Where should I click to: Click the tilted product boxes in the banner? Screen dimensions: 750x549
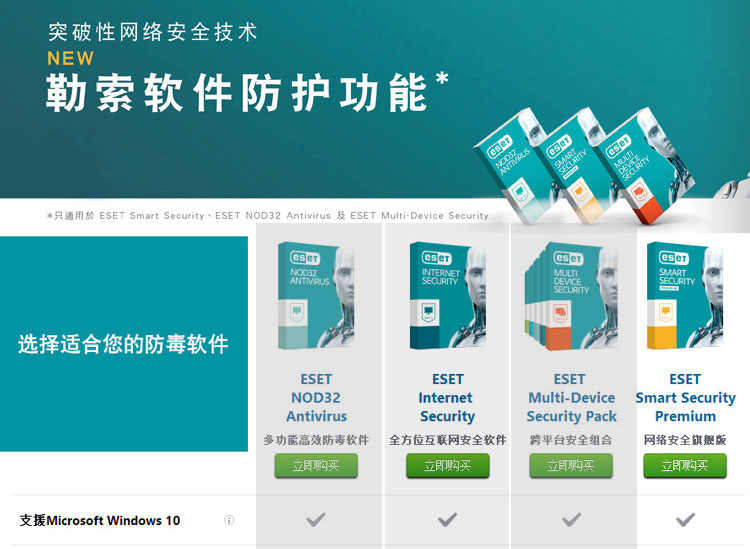[x=585, y=166]
